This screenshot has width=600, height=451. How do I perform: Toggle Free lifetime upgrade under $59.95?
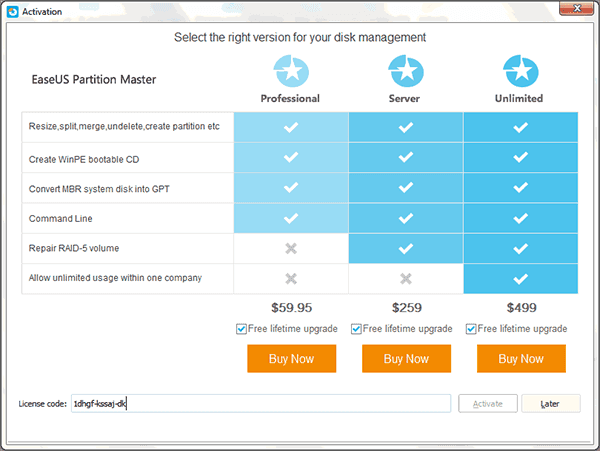coord(242,329)
